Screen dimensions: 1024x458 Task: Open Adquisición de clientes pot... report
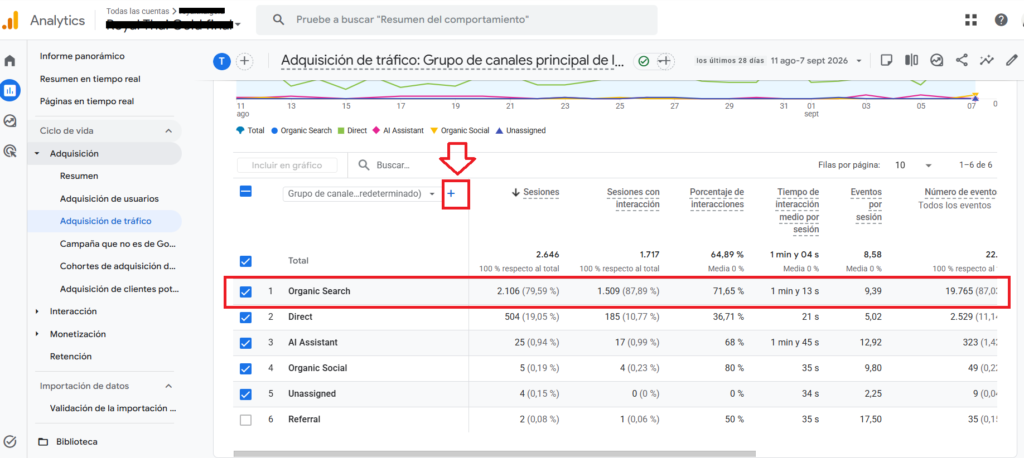pos(119,289)
